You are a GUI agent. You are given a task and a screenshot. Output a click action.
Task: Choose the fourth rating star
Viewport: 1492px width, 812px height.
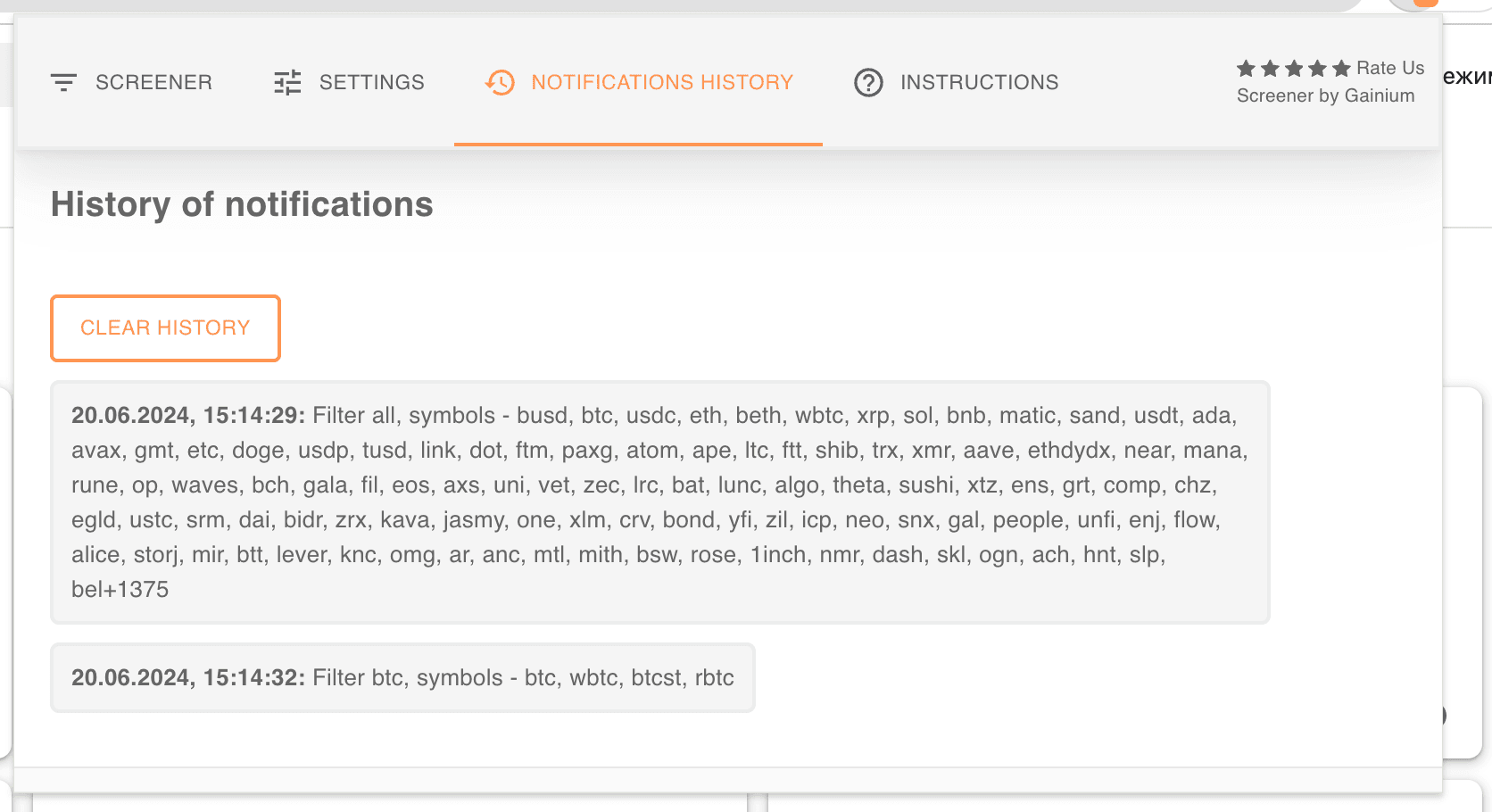point(1318,69)
